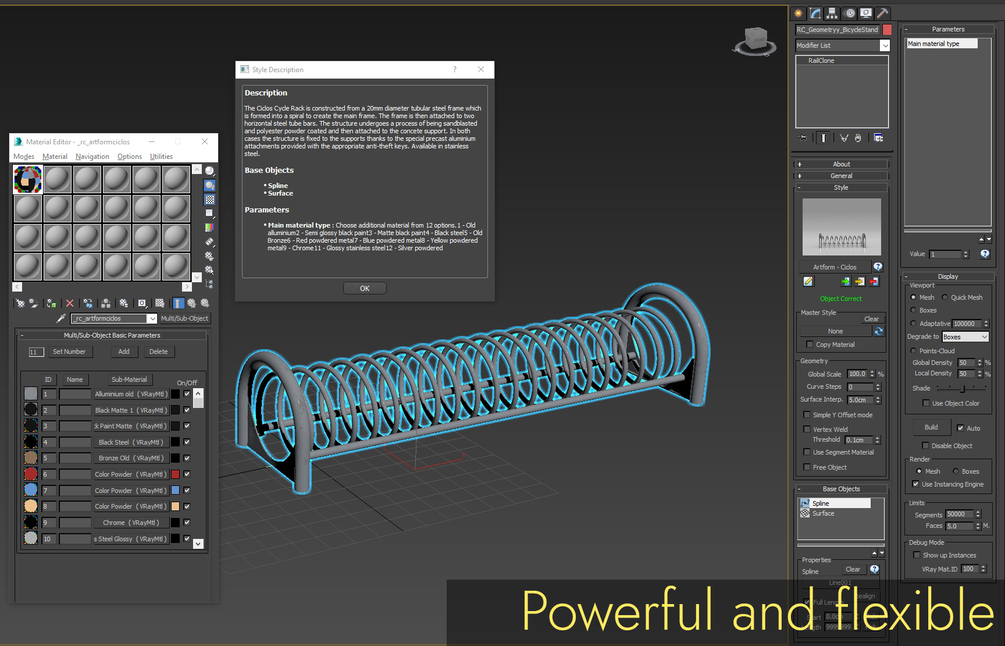
Task: Collapse Multi/Sub-Object Basic Parameters rollout
Action: coord(112,335)
